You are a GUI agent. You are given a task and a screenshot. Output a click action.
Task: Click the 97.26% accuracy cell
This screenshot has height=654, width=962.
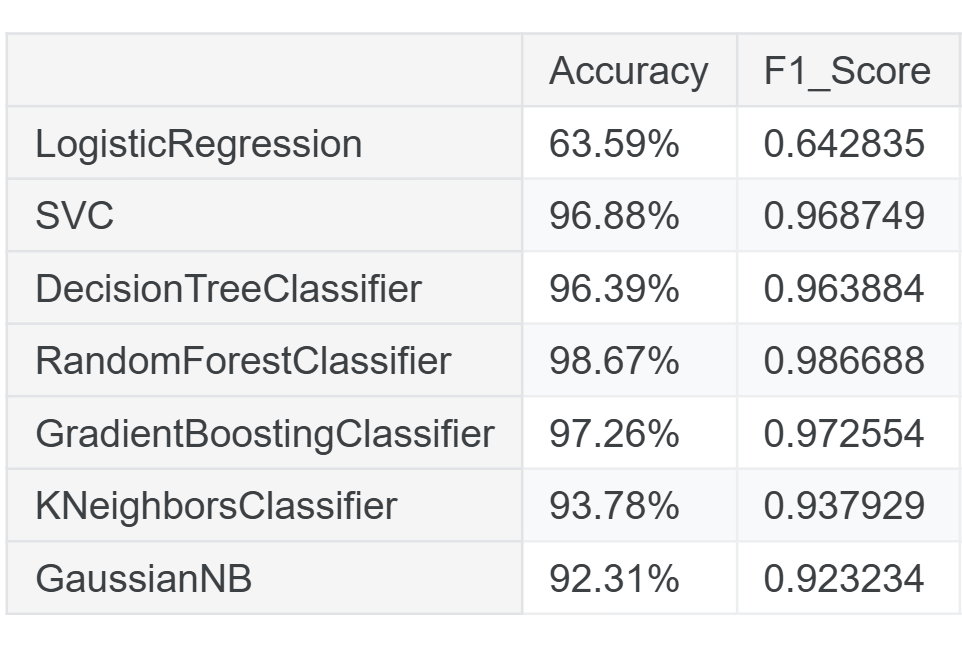click(629, 433)
